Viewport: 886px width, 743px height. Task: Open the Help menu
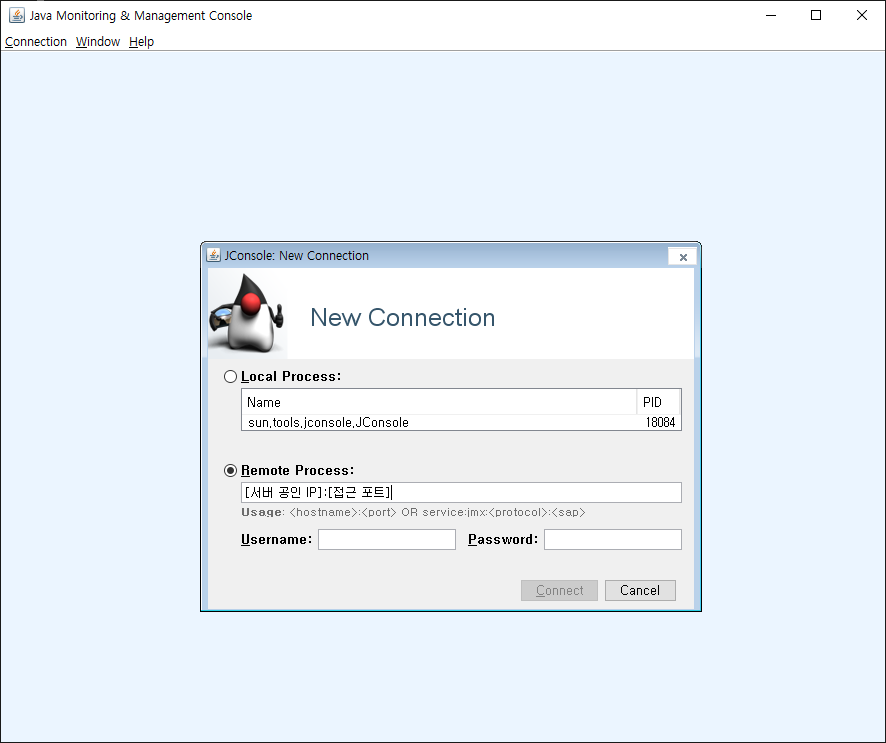[x=141, y=42]
